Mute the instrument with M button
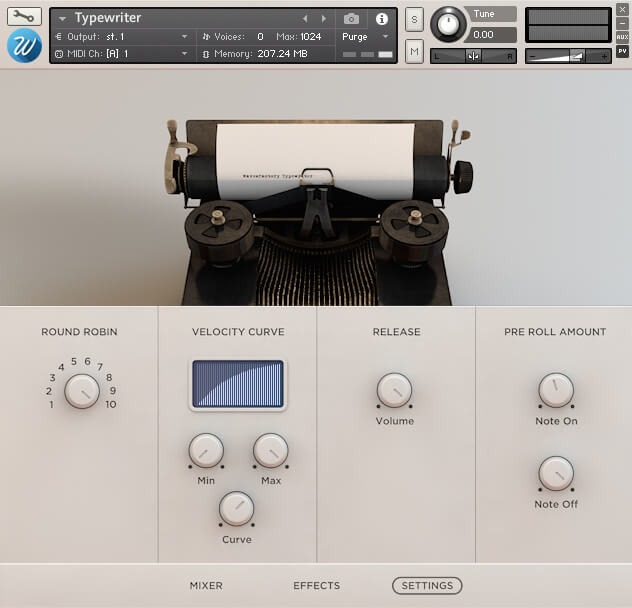 click(x=414, y=51)
